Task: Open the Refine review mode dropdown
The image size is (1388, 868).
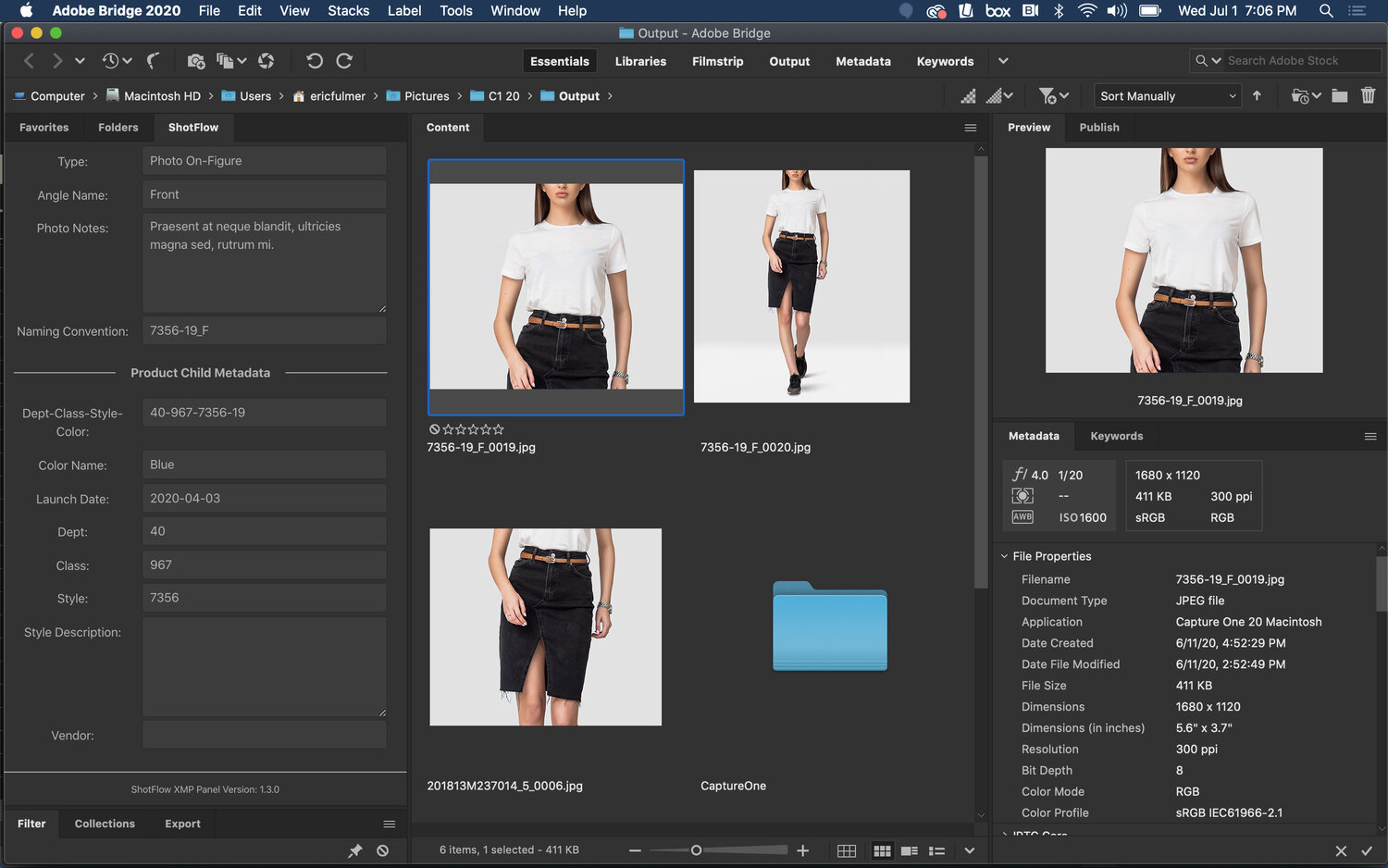Action: pos(231,61)
